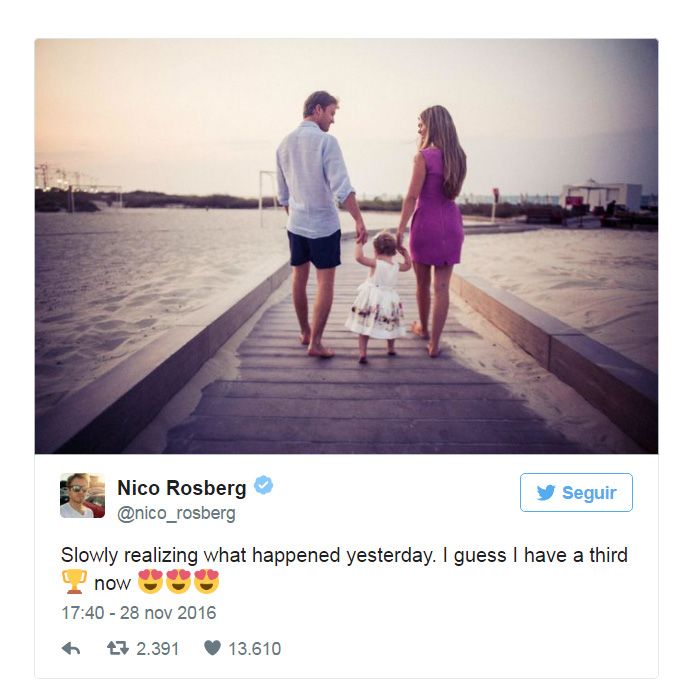
Task: Retweet using the retweet arrows icon
Action: tap(118, 648)
